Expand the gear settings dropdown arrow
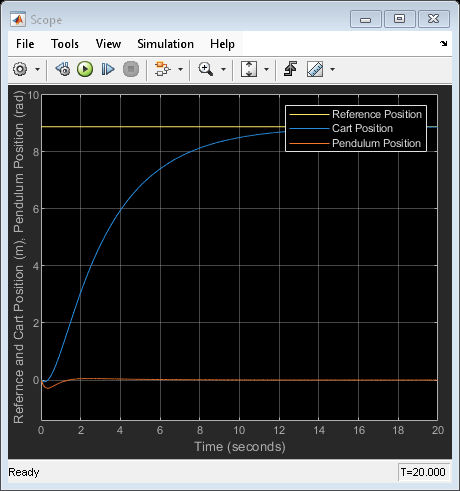The width and height of the screenshot is (460, 491). point(37,69)
